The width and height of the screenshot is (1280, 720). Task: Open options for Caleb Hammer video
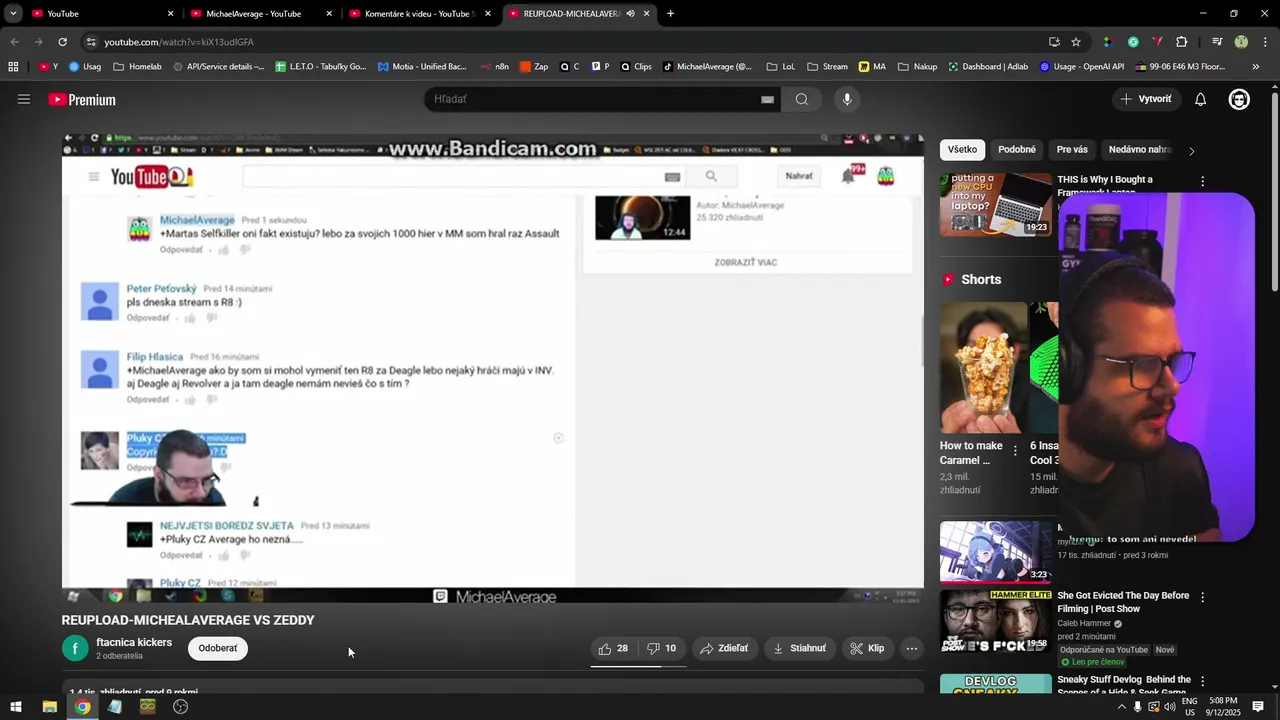coord(1203,597)
